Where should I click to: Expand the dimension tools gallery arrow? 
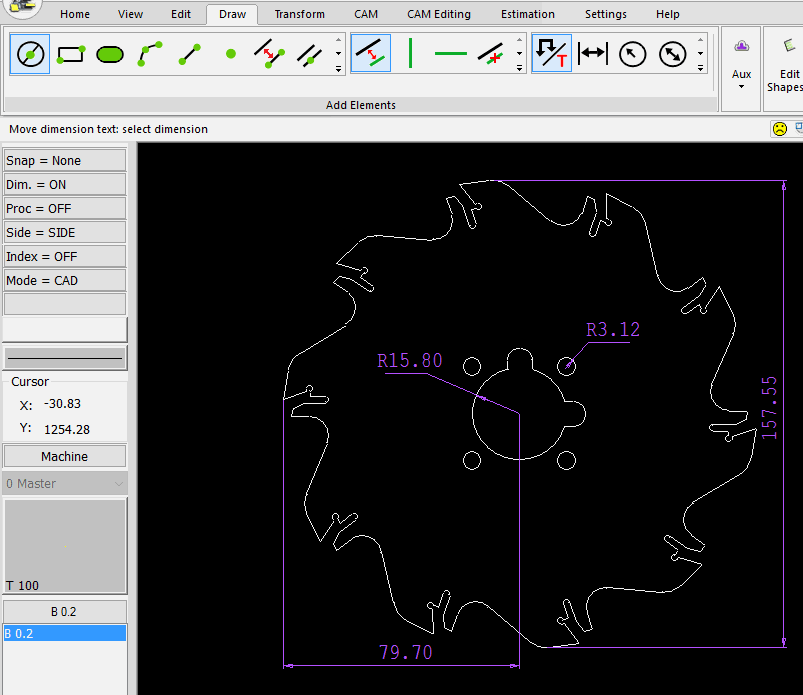coord(700,68)
